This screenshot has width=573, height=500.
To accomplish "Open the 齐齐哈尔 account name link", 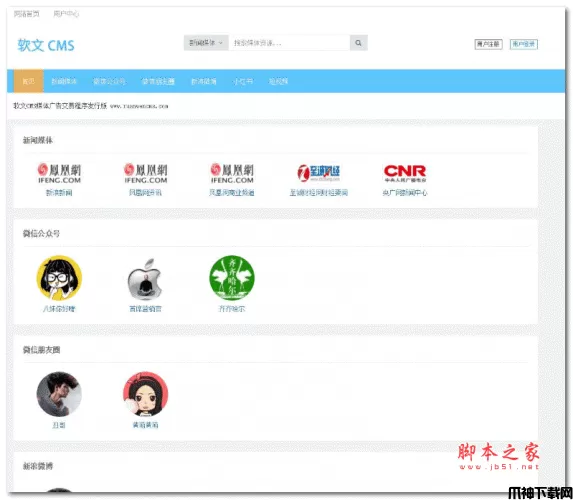I will pyautogui.click(x=232, y=309).
